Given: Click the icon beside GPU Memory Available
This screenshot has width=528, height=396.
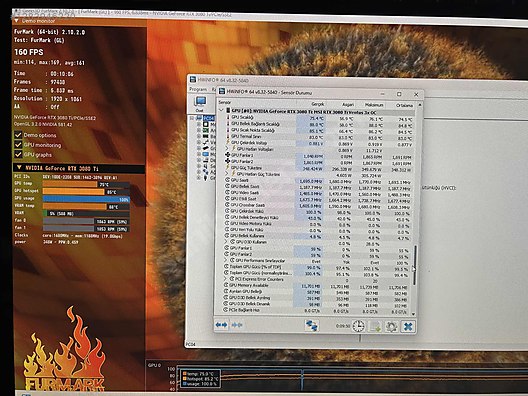Looking at the screenshot, I should tap(226, 285).
